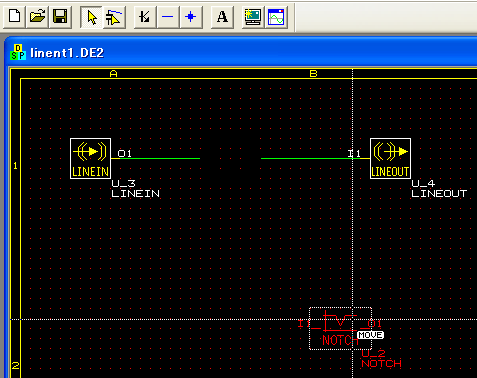Create a new file from the toolbar
This screenshot has width=477, height=378.
click(x=14, y=16)
